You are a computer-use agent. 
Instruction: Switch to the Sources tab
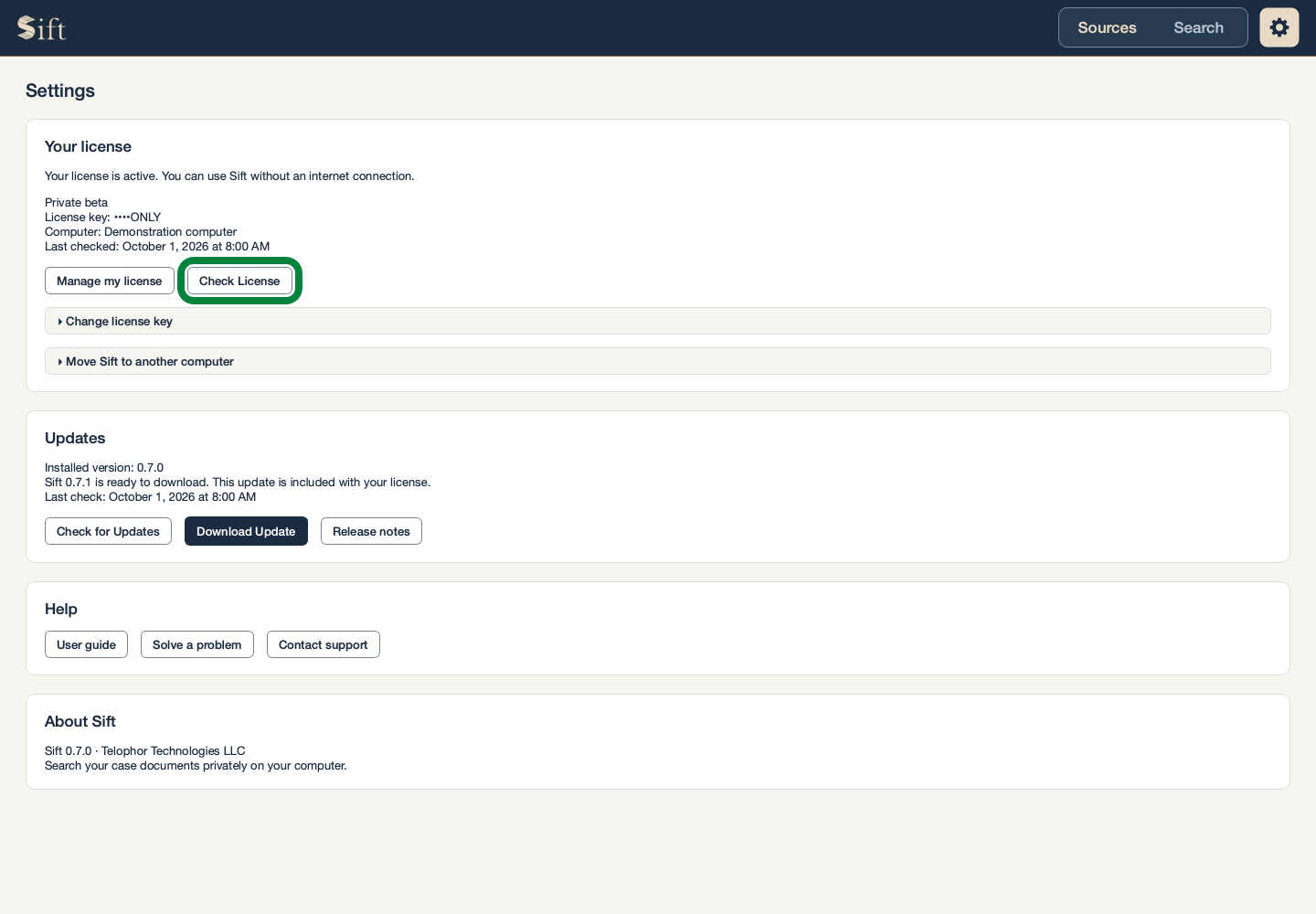[1107, 27]
